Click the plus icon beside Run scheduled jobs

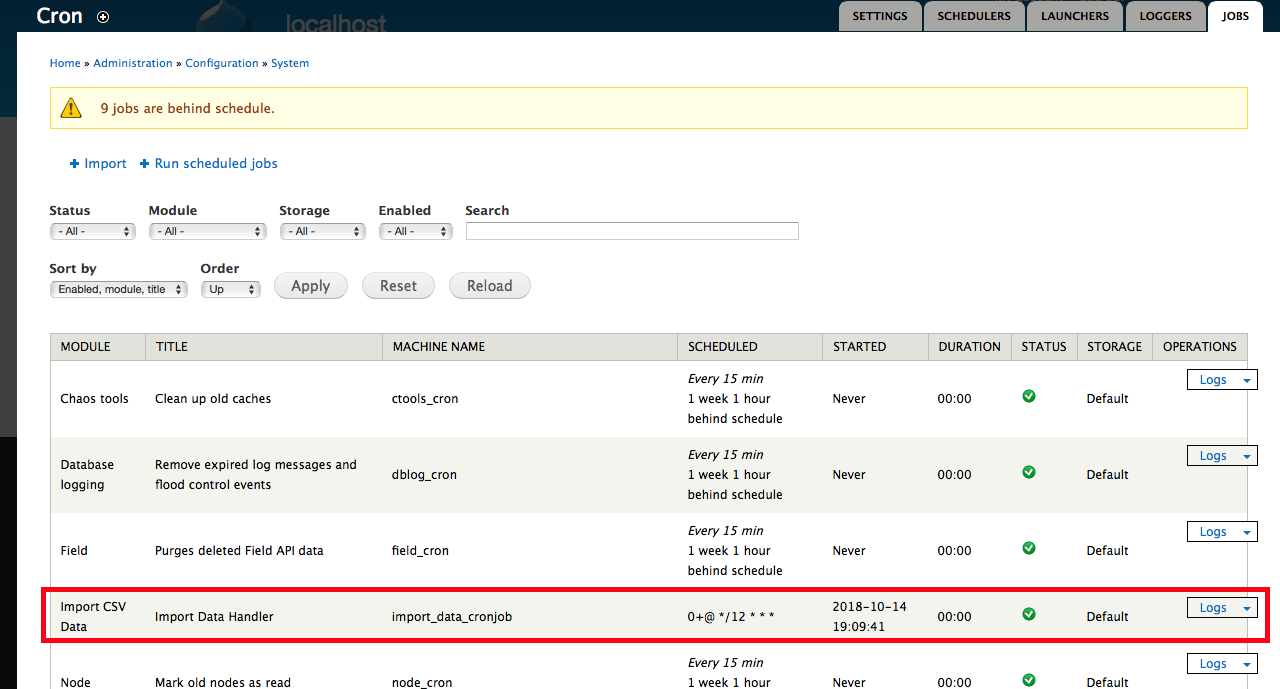pos(143,163)
